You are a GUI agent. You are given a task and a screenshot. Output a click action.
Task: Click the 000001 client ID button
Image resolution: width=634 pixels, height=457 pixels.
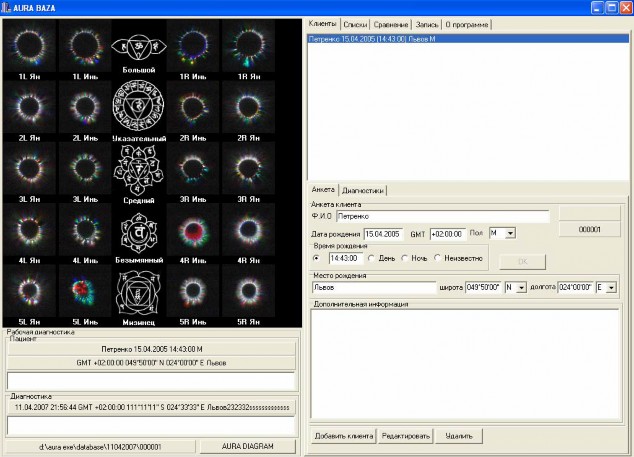pos(590,229)
